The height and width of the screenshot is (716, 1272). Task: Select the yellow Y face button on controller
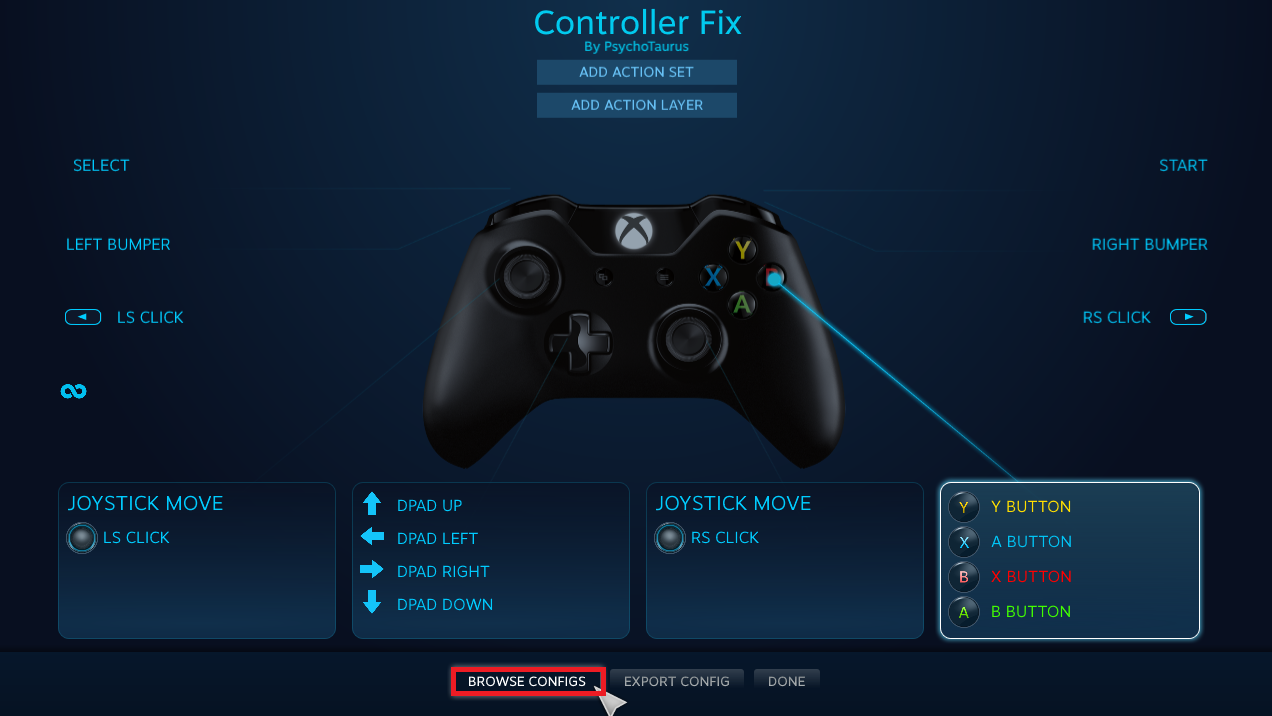click(741, 250)
